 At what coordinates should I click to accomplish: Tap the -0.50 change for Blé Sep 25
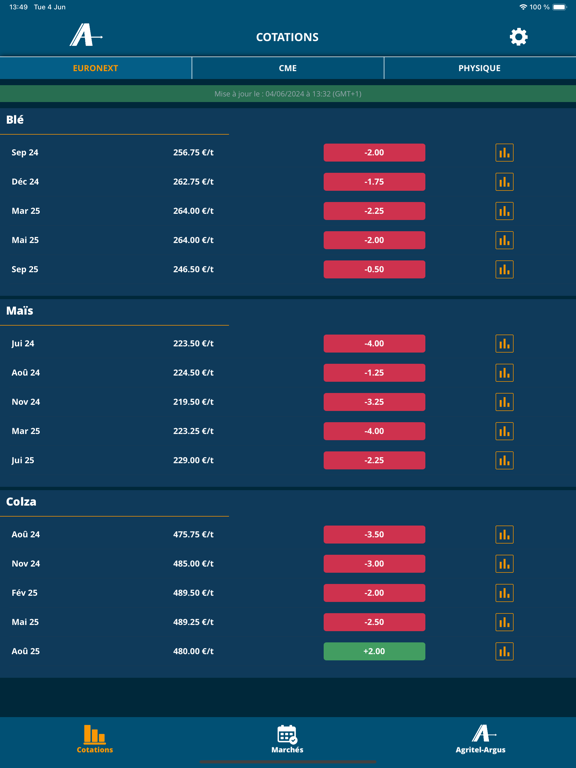click(x=374, y=269)
